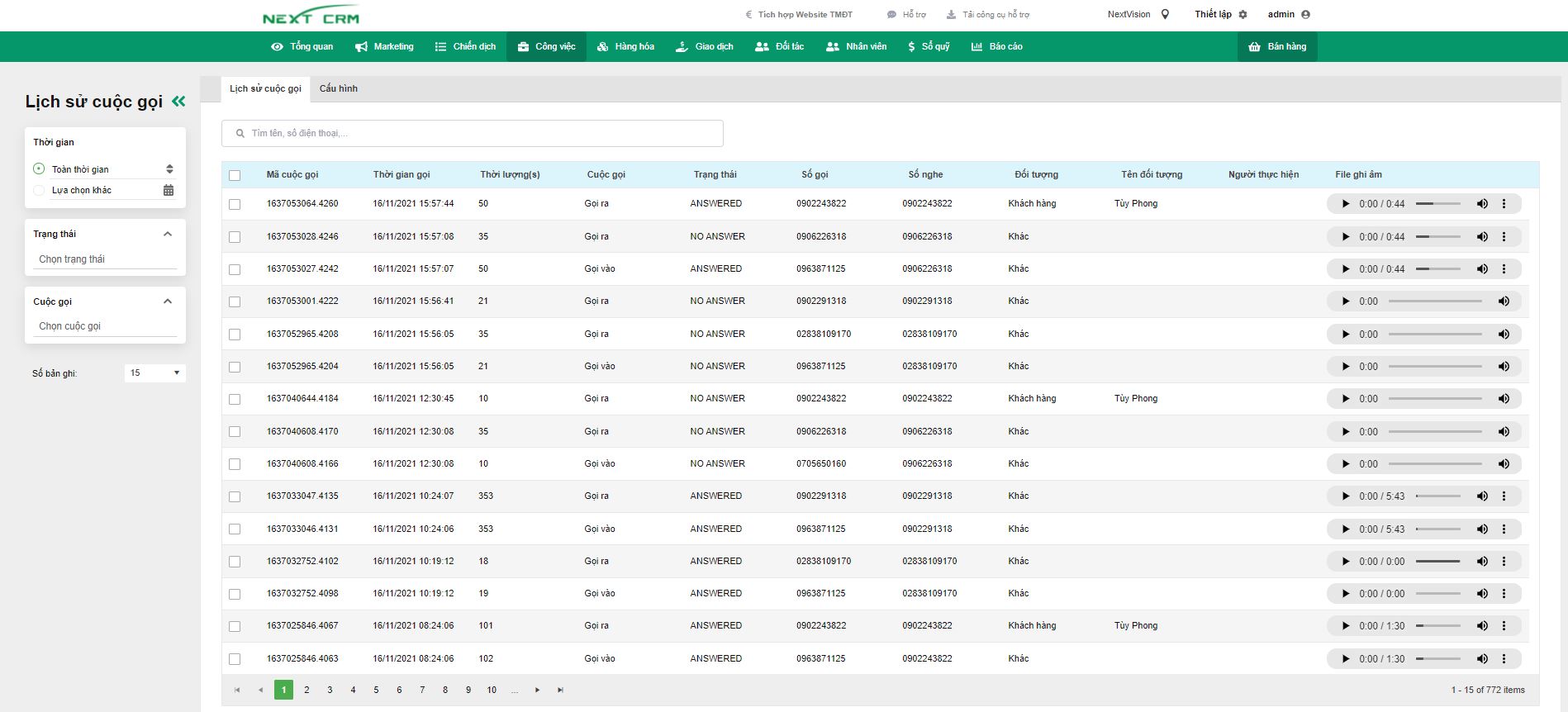Collapse the Lịch sử cuộc gọi sidebar
This screenshot has width=1568, height=712.
pos(178,102)
